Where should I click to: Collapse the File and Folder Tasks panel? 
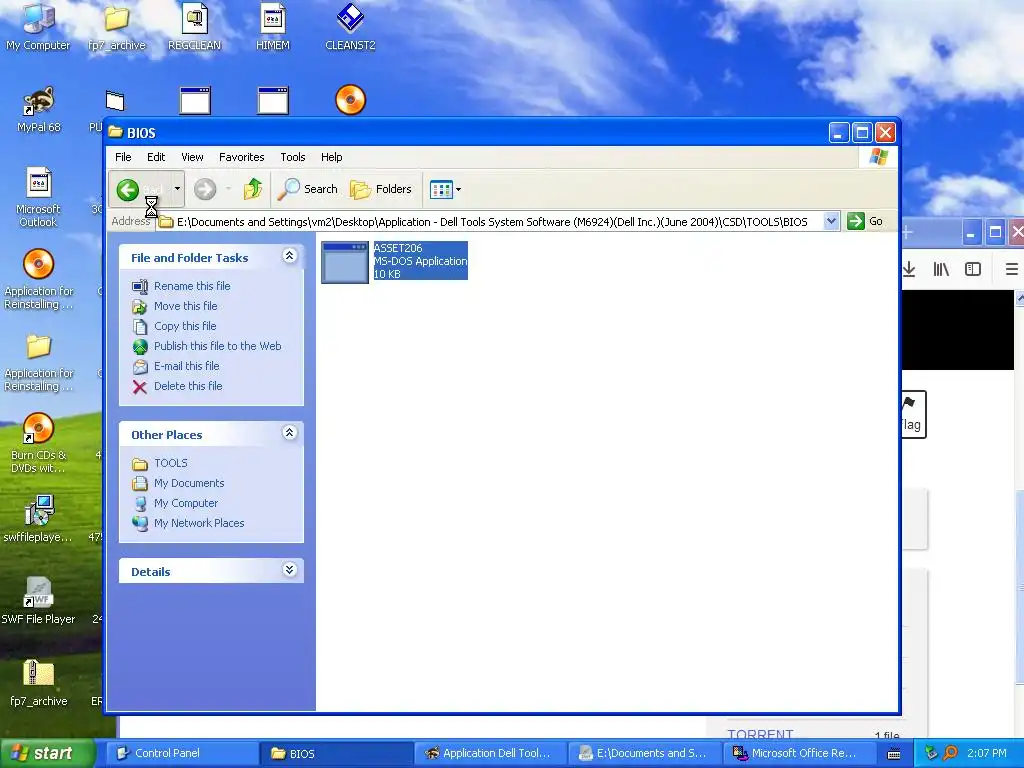pos(289,256)
